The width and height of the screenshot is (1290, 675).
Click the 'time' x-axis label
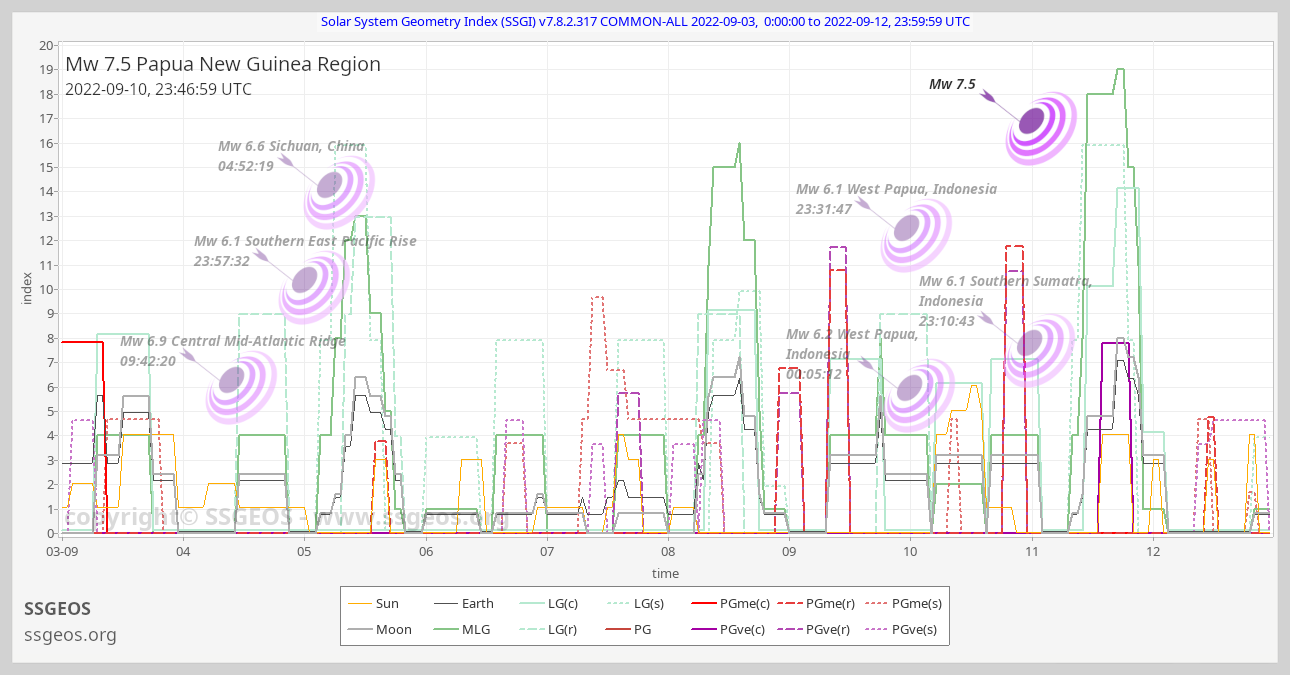coord(665,573)
